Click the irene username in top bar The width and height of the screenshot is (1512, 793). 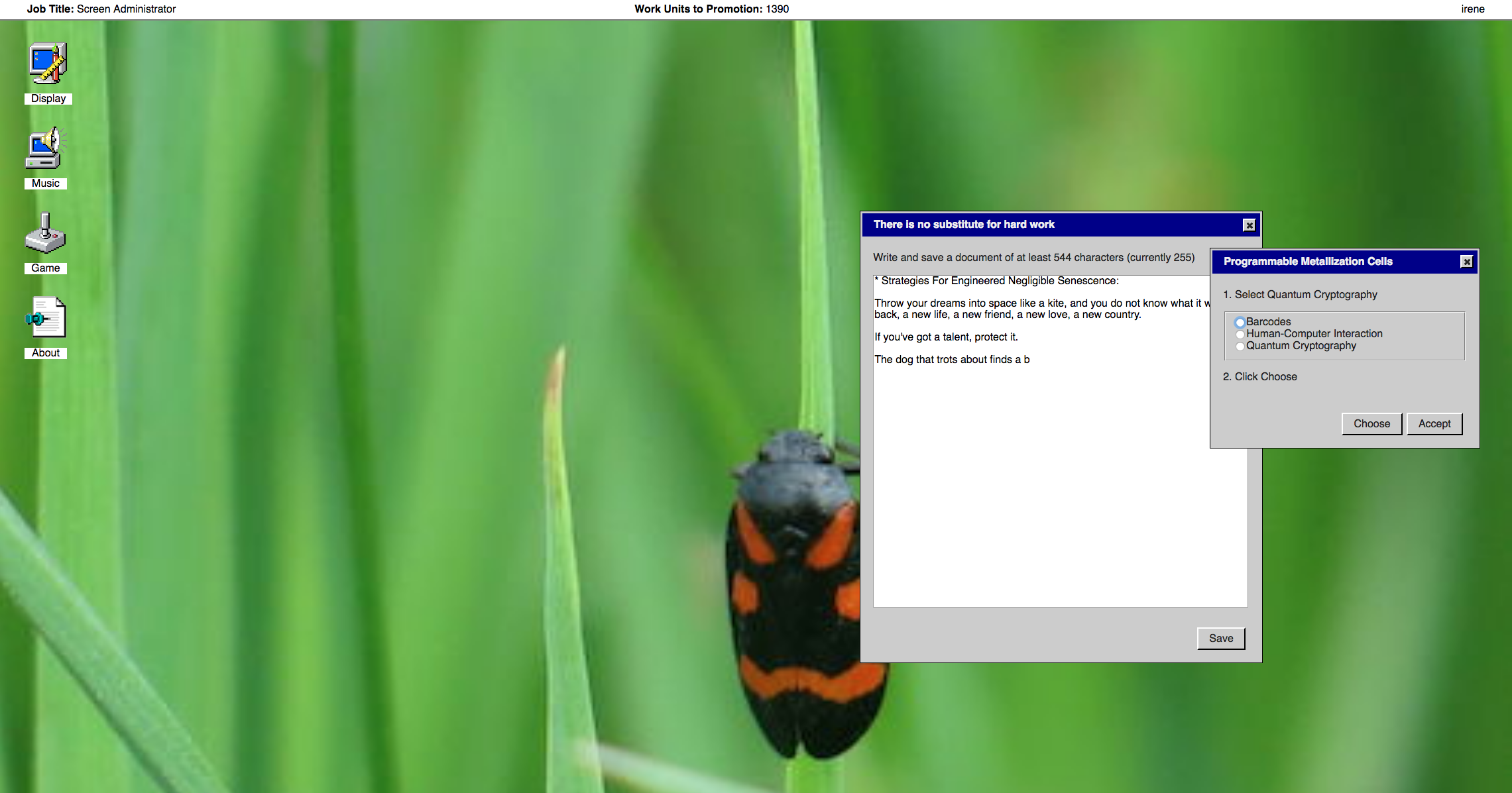pyautogui.click(x=1472, y=9)
